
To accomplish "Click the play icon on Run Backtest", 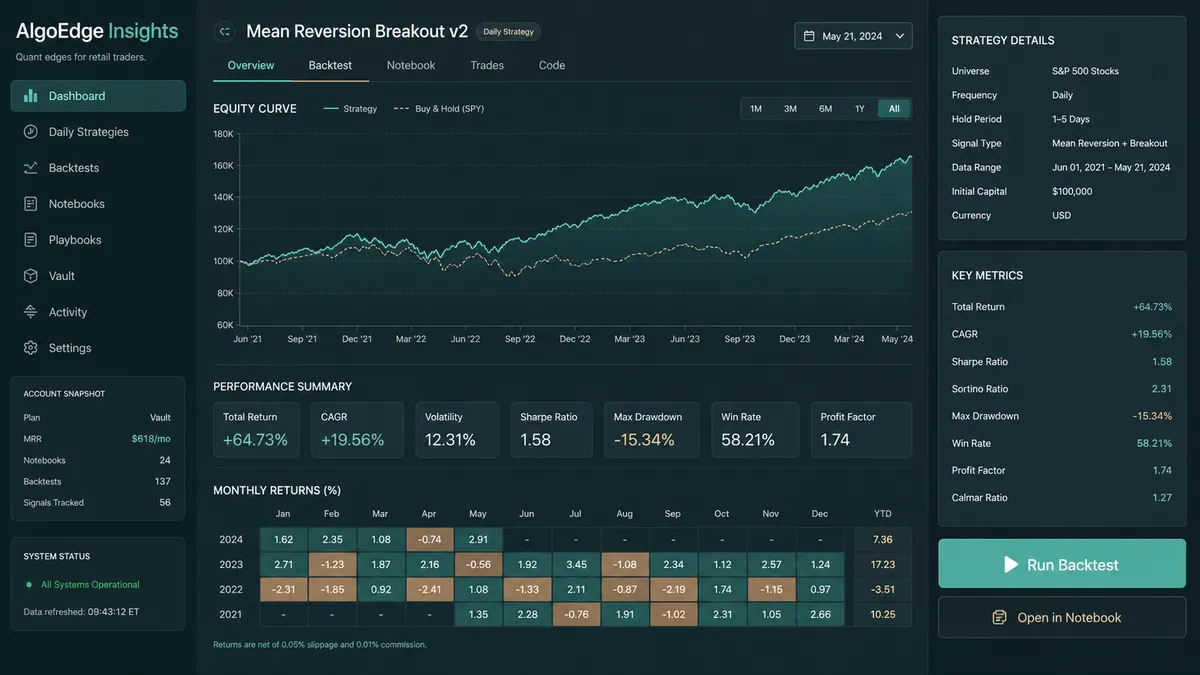I will (1012, 565).
